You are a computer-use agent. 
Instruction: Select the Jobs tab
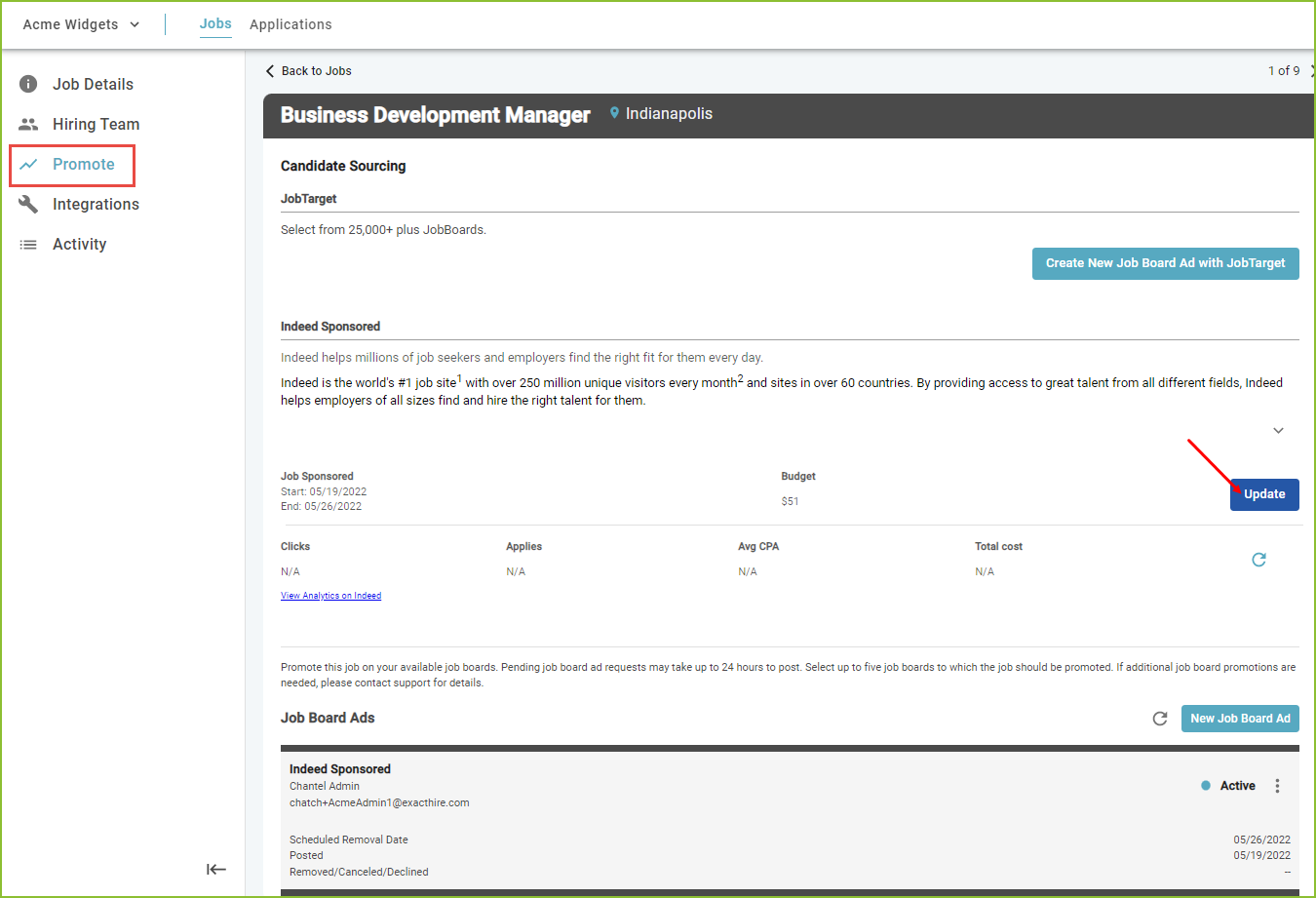215,23
